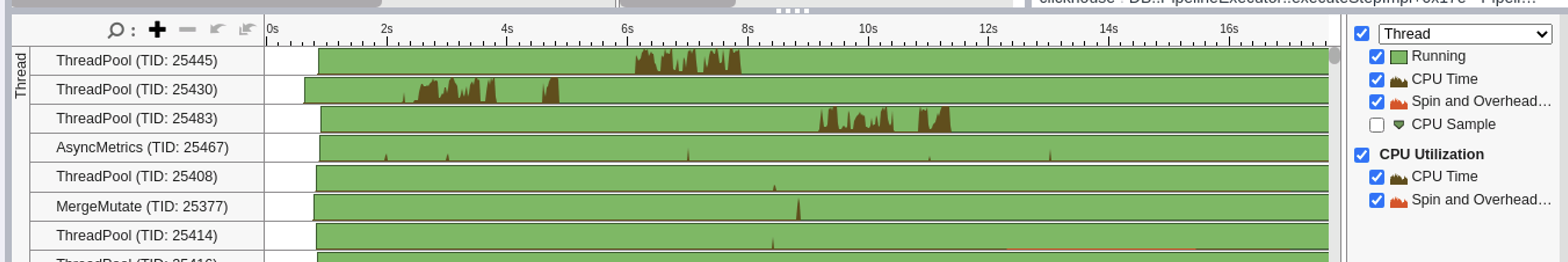Screen dimensions: 1568x262
Task: Uncheck the Running legend checkbox
Action: 1376,57
